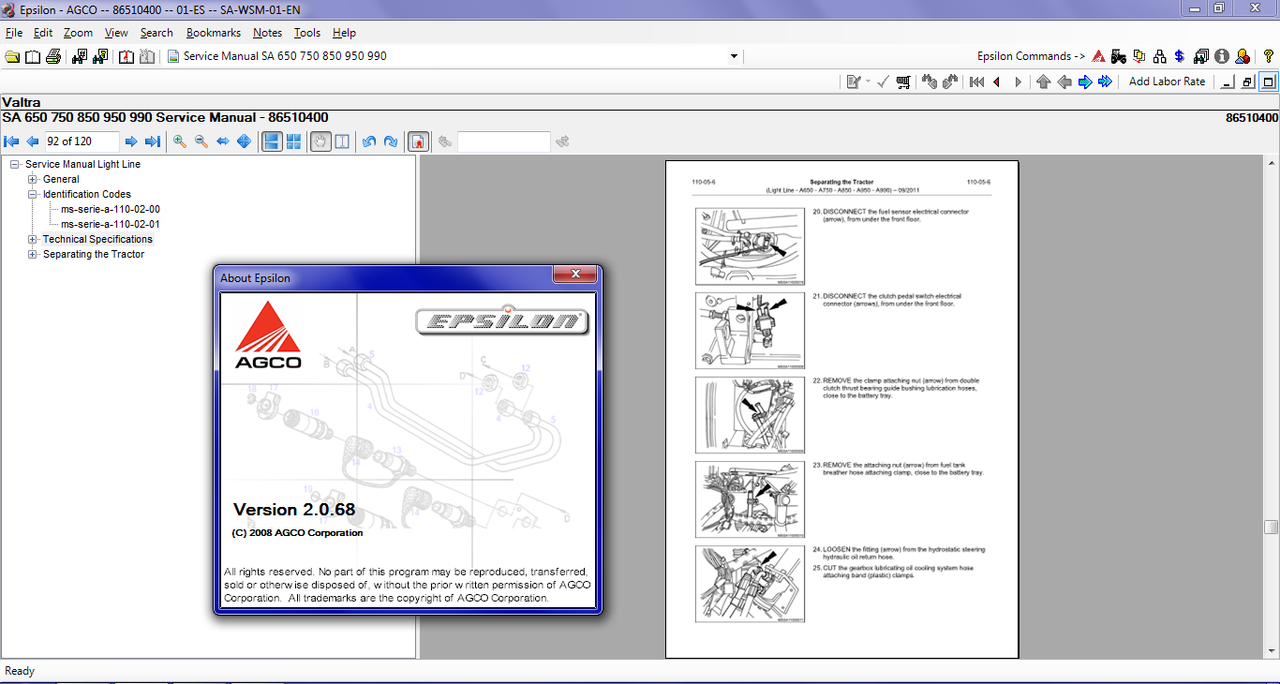The height and width of the screenshot is (684, 1280).
Task: Click the tractor icon in Epsilon Commands
Action: click(1118, 56)
